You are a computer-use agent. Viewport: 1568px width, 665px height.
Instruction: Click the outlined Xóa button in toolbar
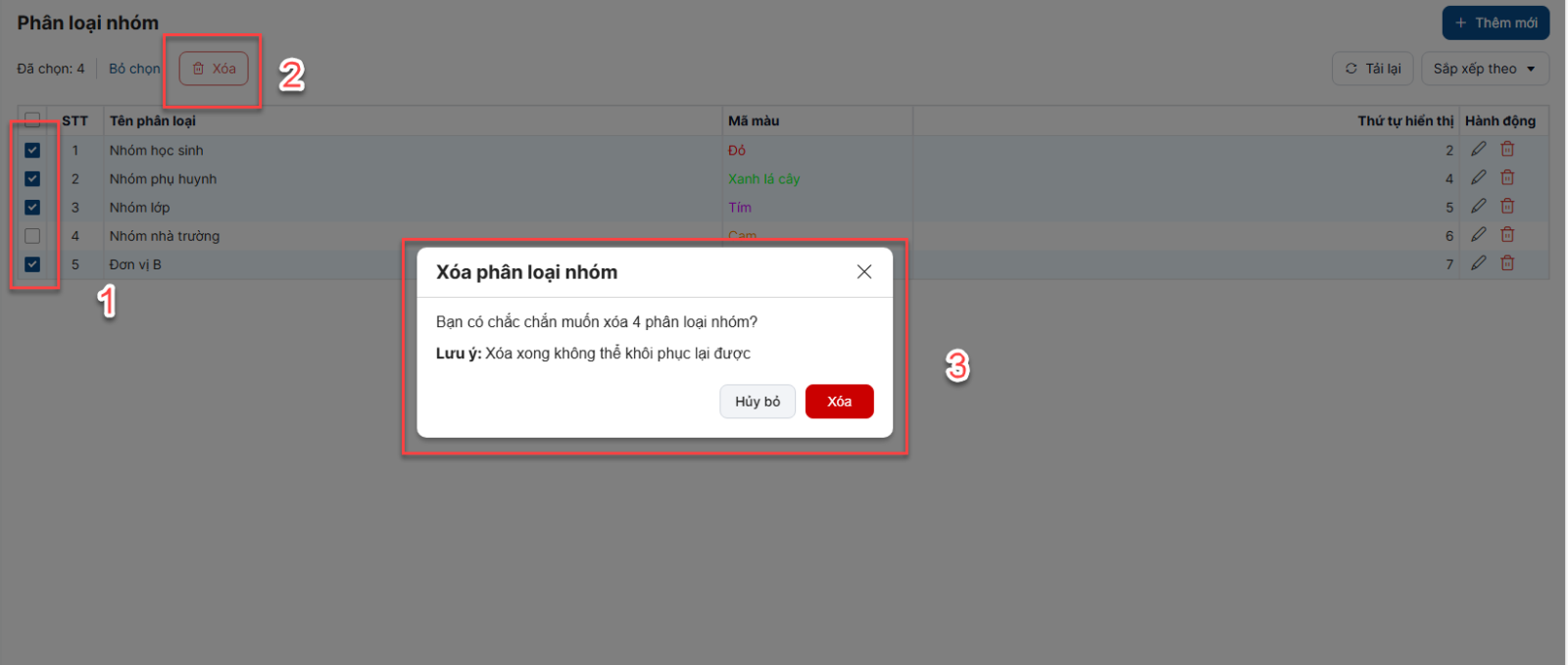point(214,69)
